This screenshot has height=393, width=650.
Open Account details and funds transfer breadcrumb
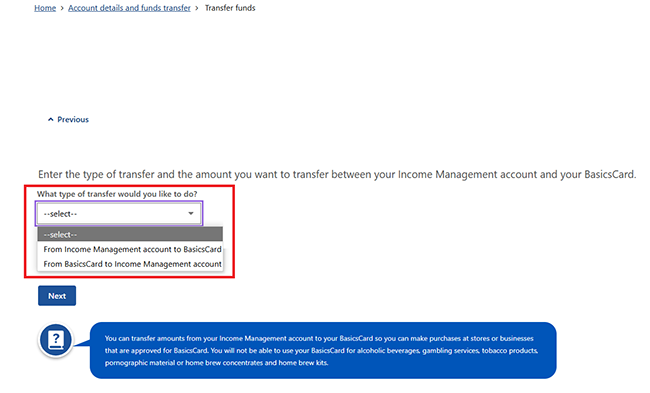pos(129,8)
